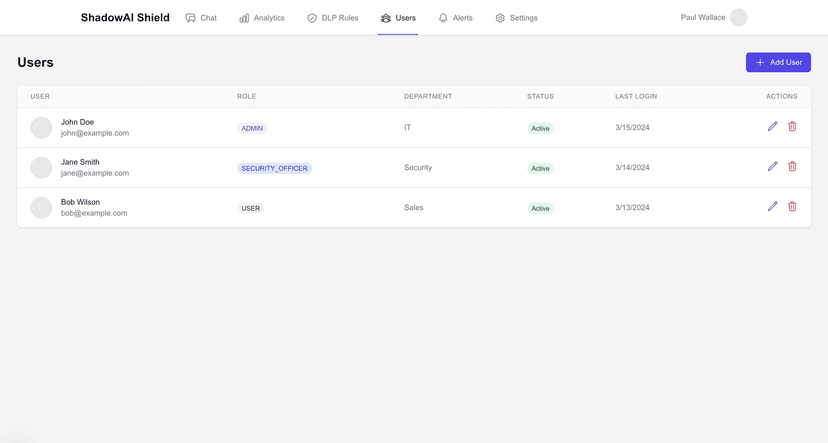Click the Security department cell

pyautogui.click(x=418, y=167)
